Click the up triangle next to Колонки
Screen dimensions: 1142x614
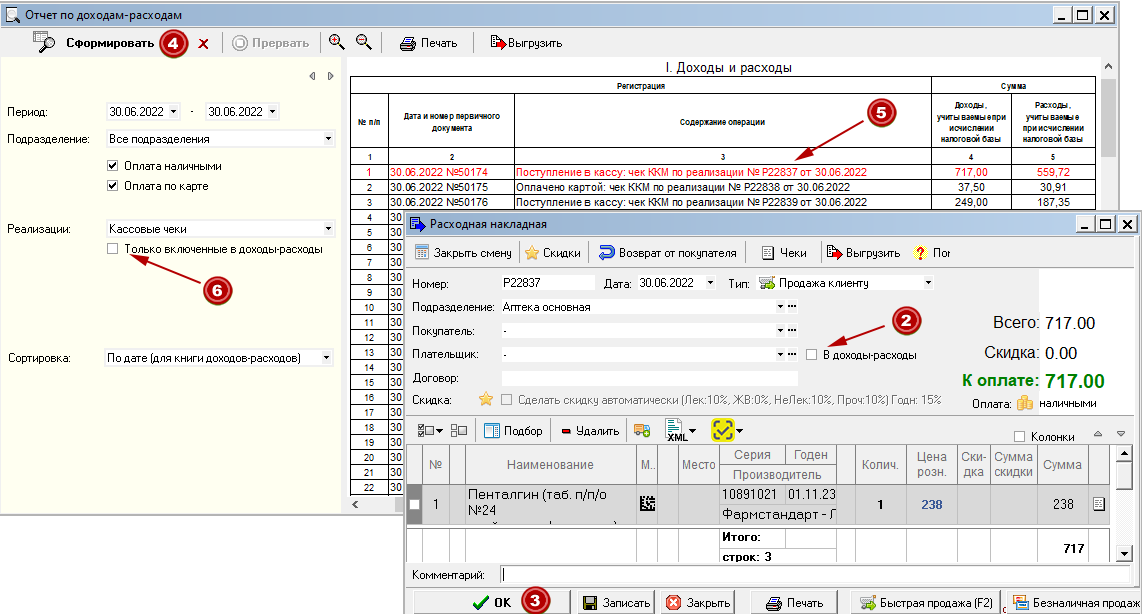coord(1098,434)
